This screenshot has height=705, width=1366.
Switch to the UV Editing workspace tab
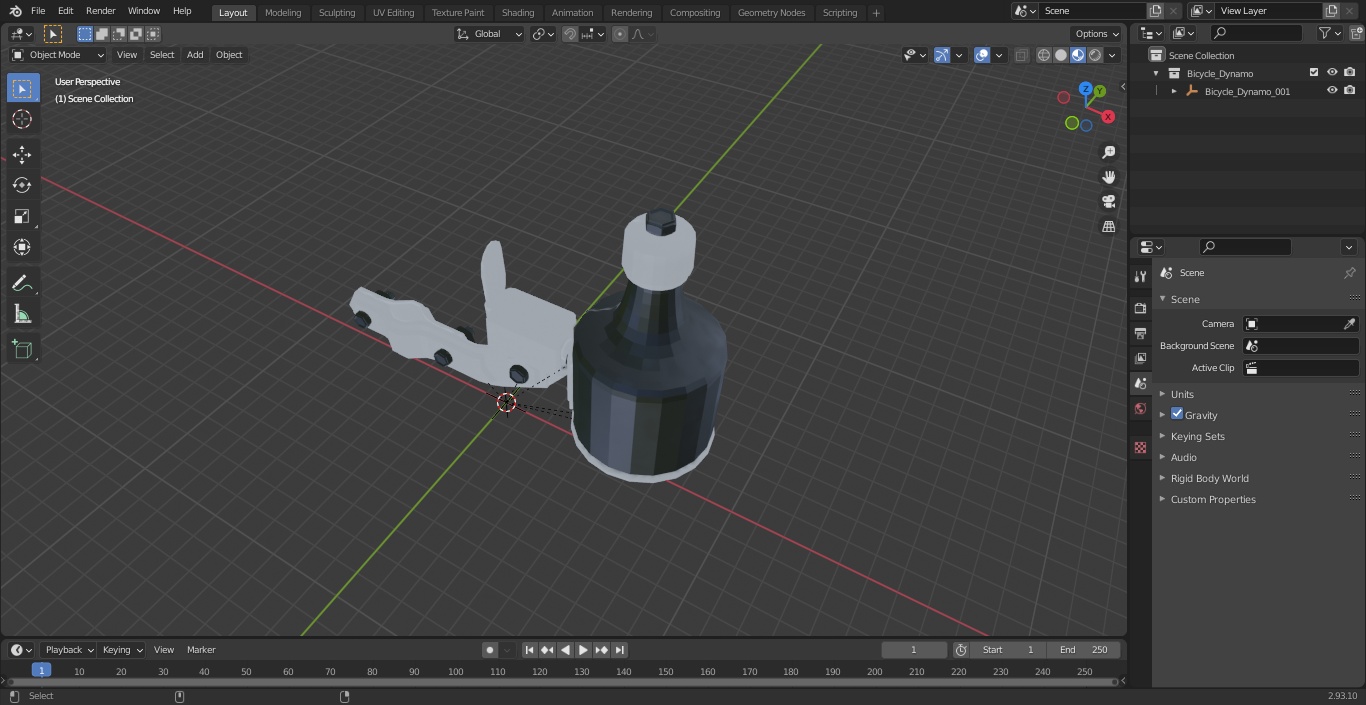click(x=393, y=13)
